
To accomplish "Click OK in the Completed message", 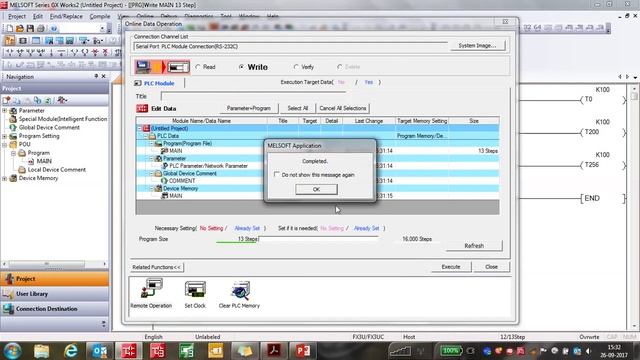I will (316, 189).
